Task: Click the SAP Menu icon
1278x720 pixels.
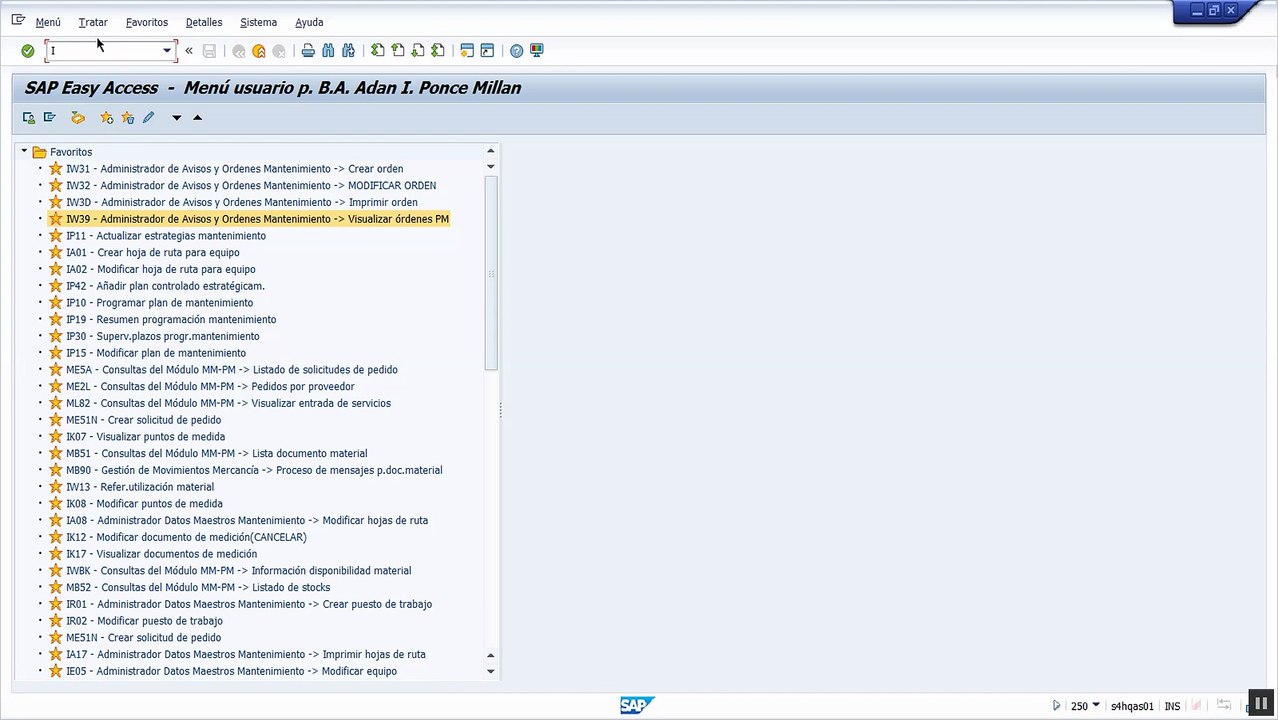Action: pyautogui.click(x=49, y=118)
